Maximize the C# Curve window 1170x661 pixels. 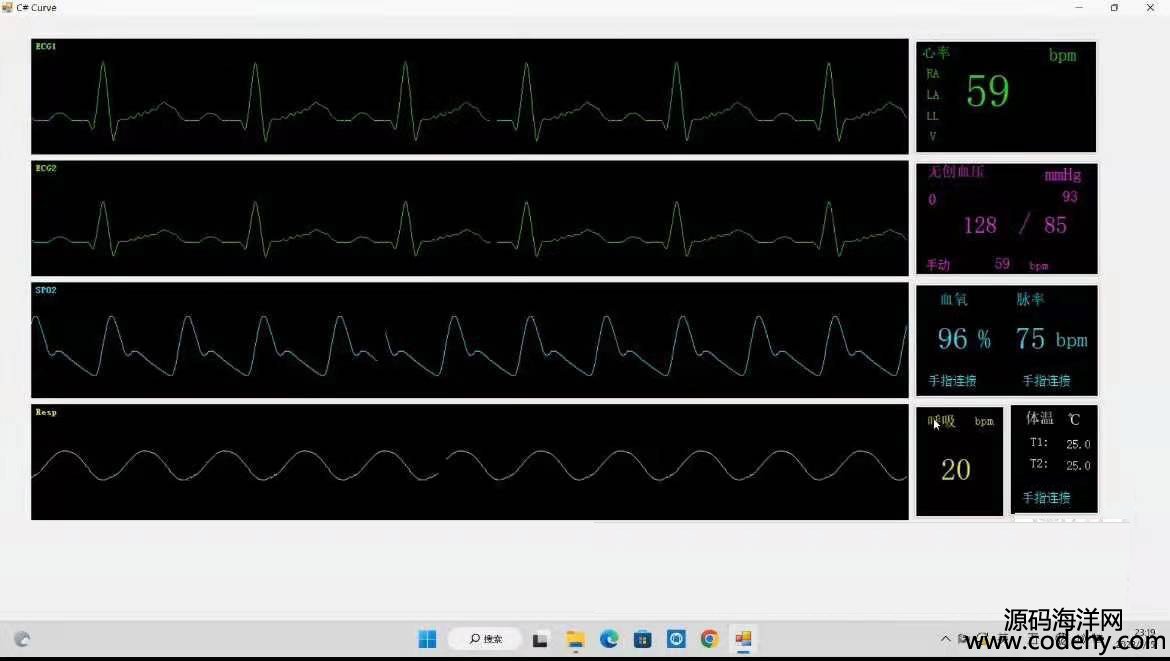1114,7
